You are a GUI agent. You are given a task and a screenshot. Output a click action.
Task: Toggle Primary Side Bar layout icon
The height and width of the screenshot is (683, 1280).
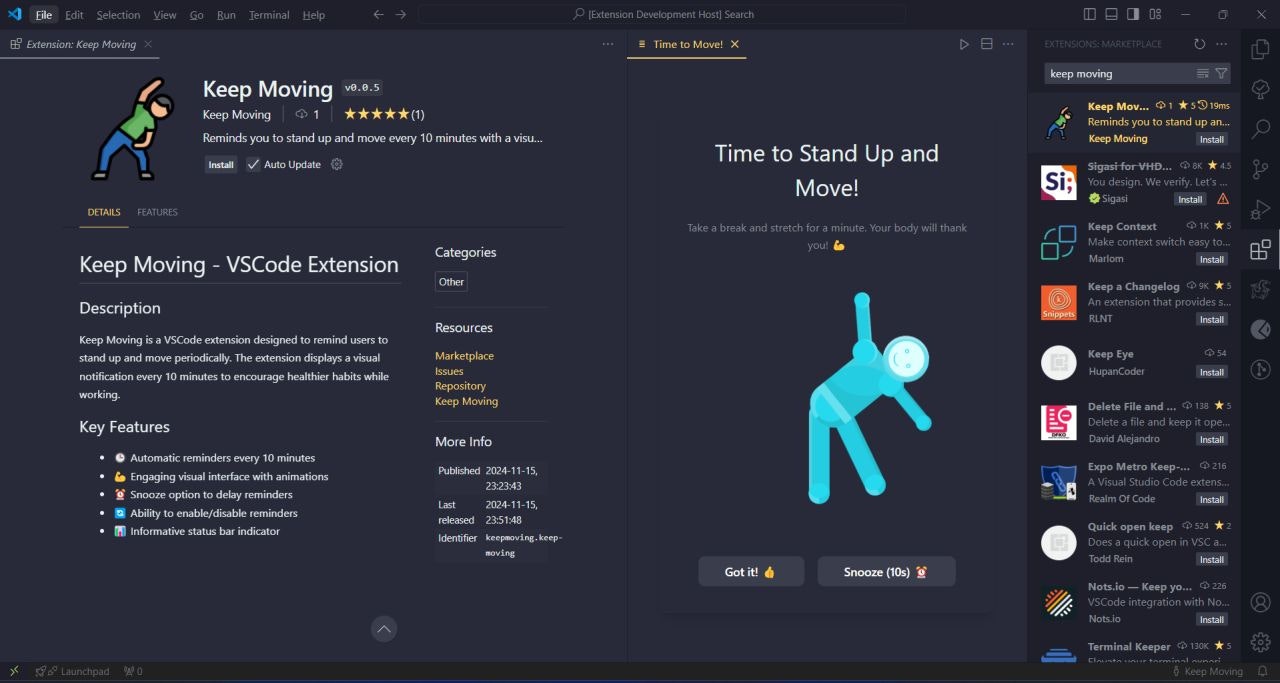point(1089,15)
